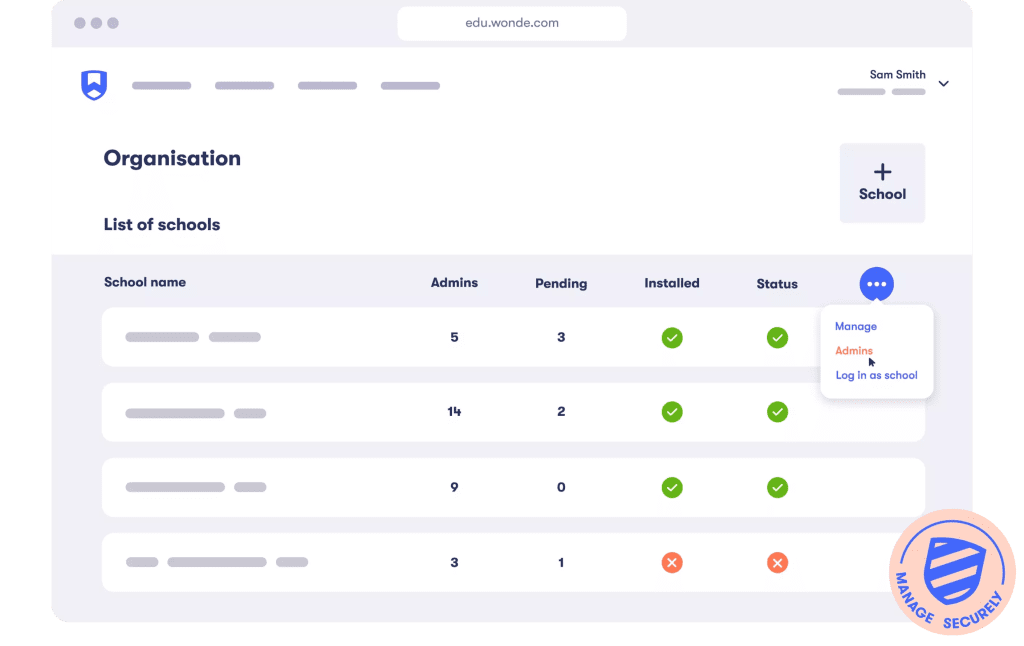Click Status checkmark in the 14-admins row

coord(777,412)
